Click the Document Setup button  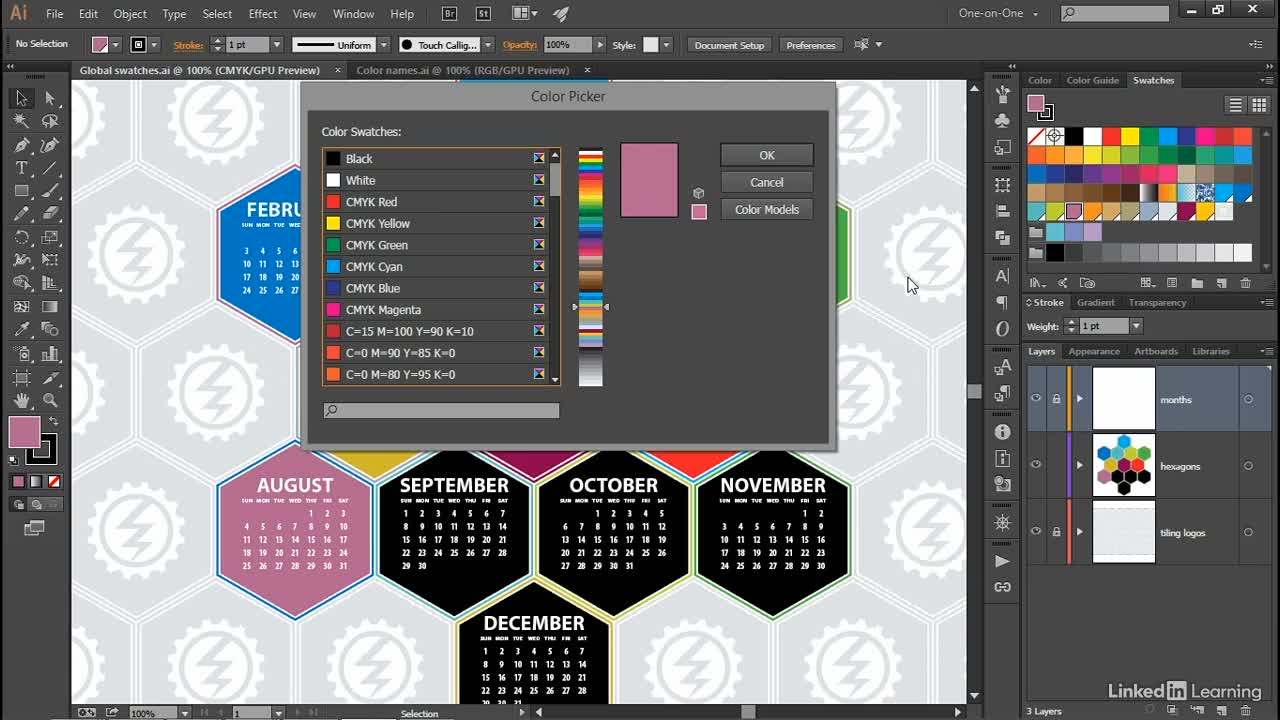coord(729,45)
